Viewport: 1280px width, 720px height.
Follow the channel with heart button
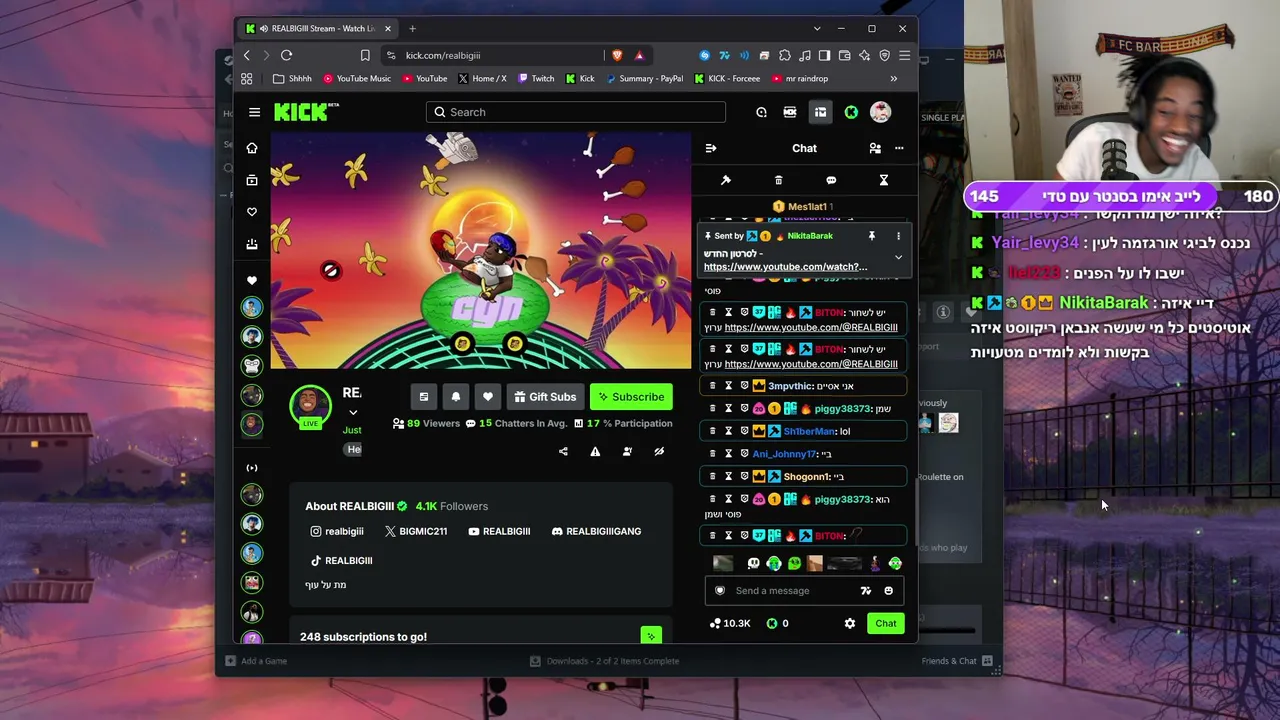pyautogui.click(x=488, y=397)
